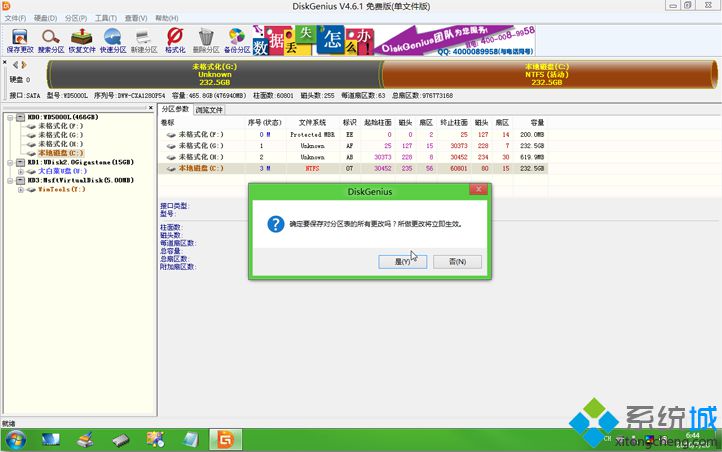This screenshot has height=452, width=722.
Task: Open the DiskGenius taskbar button
Action: tap(225, 440)
